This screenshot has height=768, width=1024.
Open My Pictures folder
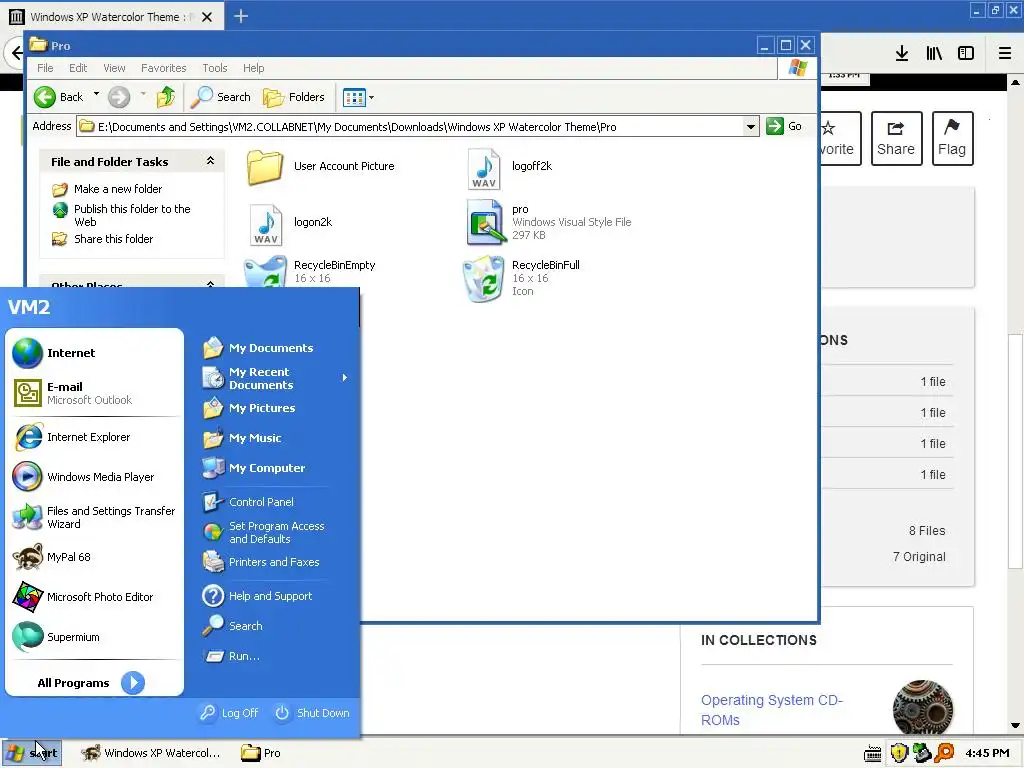click(x=248, y=408)
